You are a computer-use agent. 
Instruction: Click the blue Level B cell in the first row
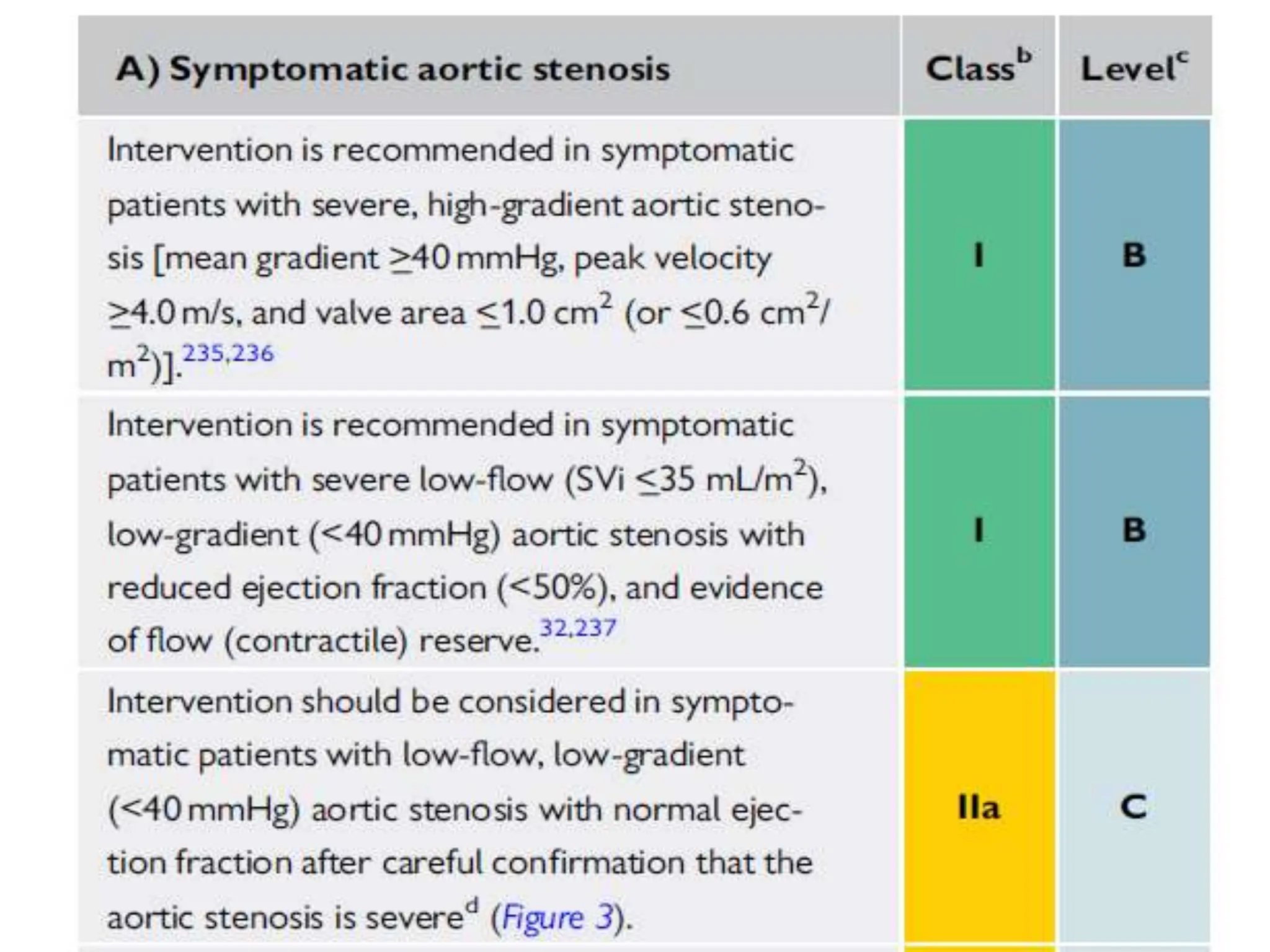(x=1134, y=255)
